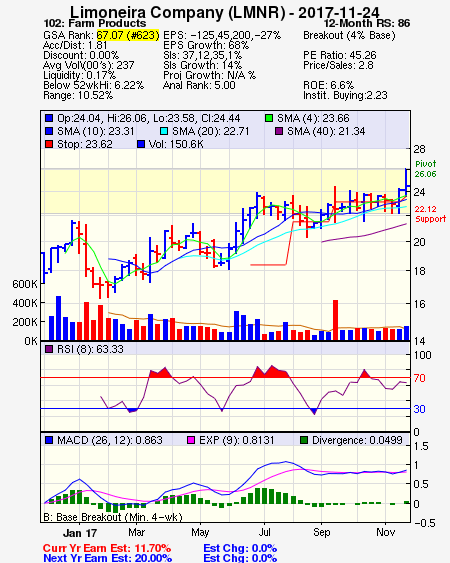Click the Next Yr Earn Est: 20.00% text
450x563 pixels.
107,558
